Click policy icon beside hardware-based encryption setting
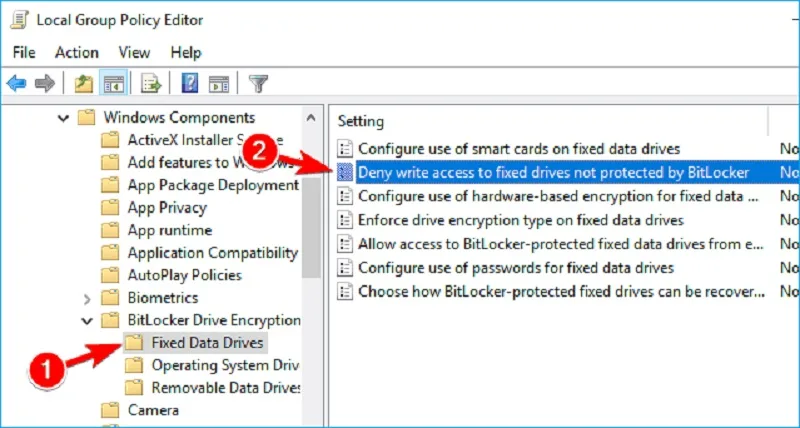The height and width of the screenshot is (428, 800). [x=345, y=196]
